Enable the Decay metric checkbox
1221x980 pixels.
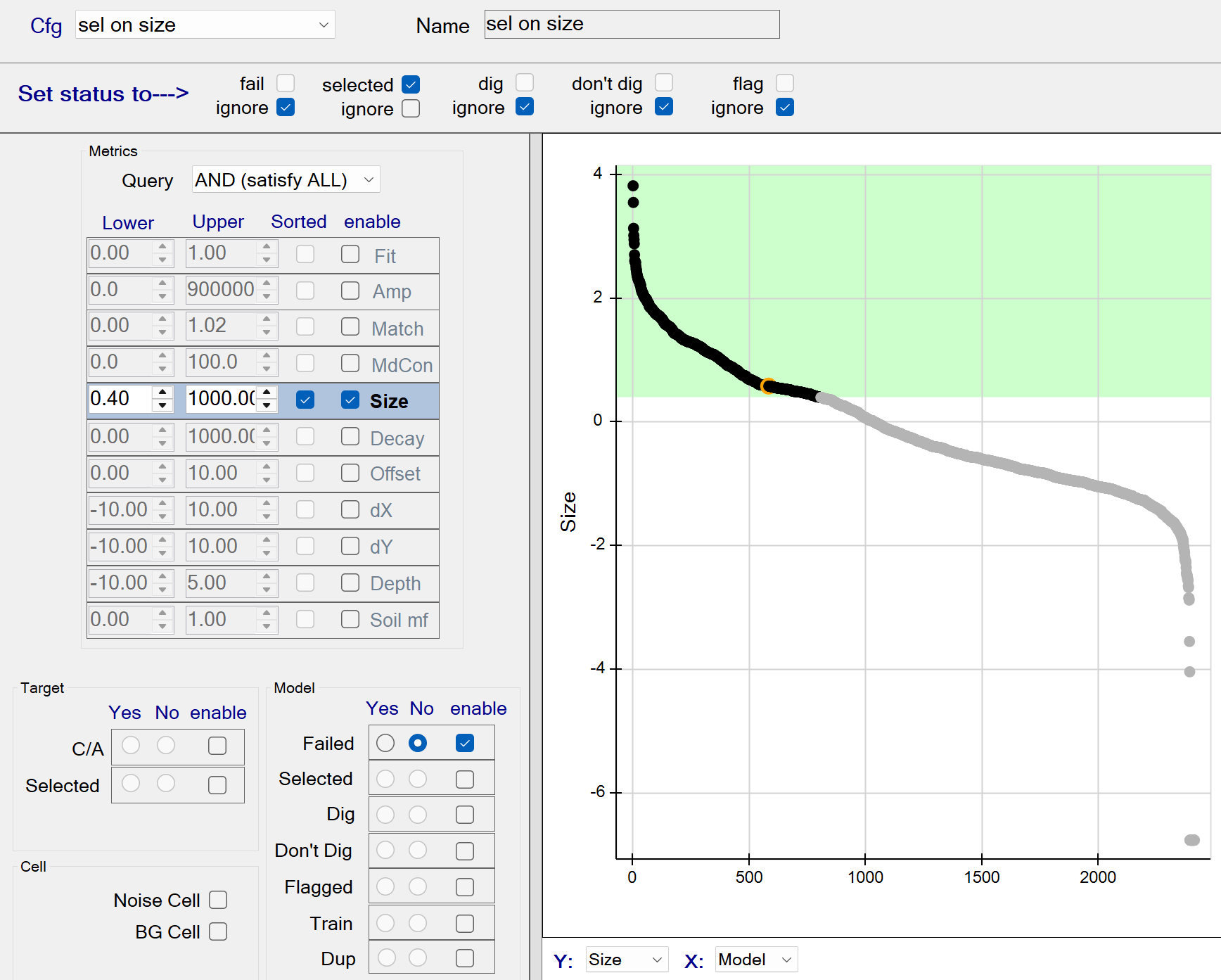coord(350,436)
